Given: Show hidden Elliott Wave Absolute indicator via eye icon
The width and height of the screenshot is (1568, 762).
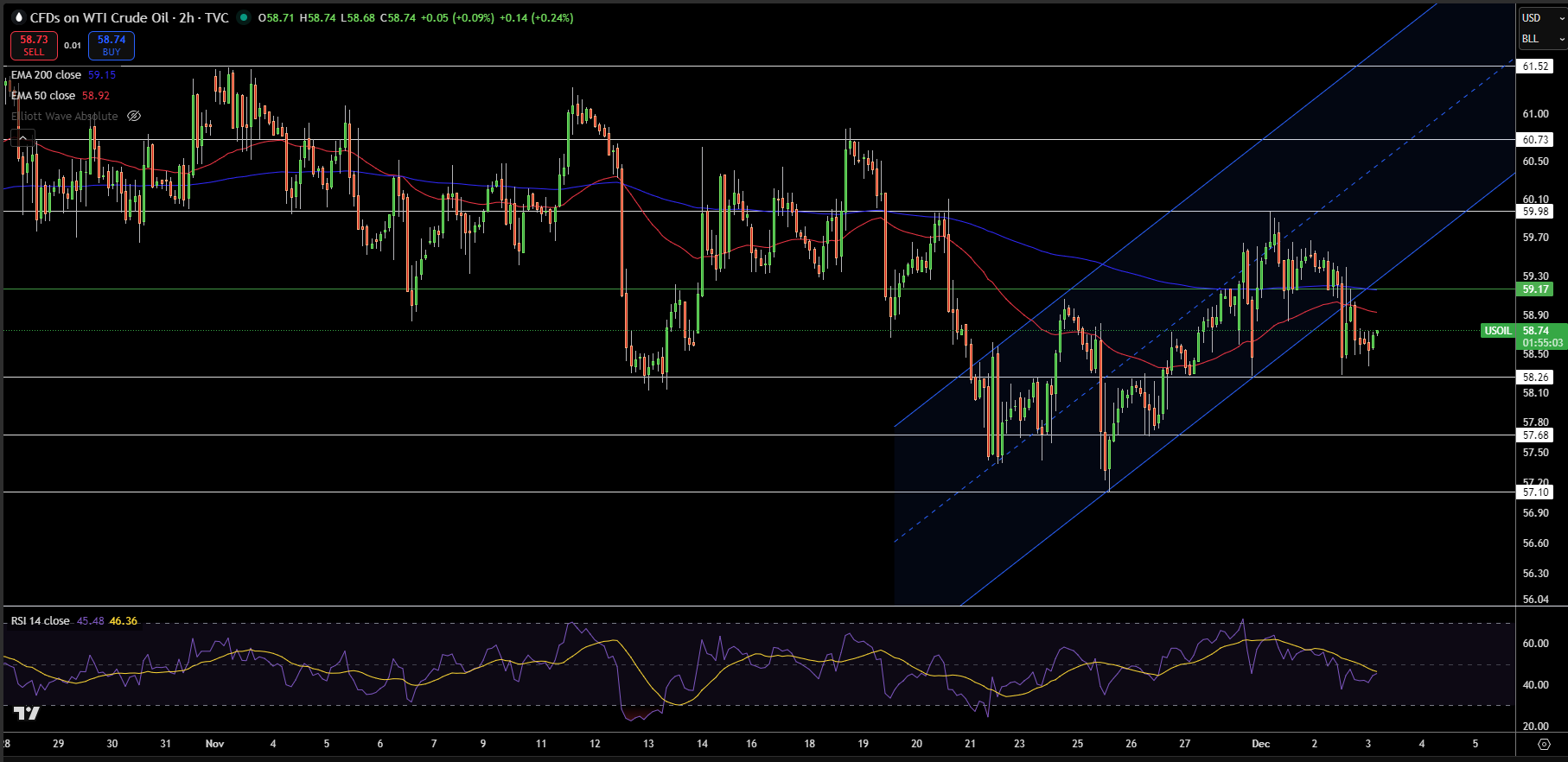Looking at the screenshot, I should pyautogui.click(x=134, y=116).
